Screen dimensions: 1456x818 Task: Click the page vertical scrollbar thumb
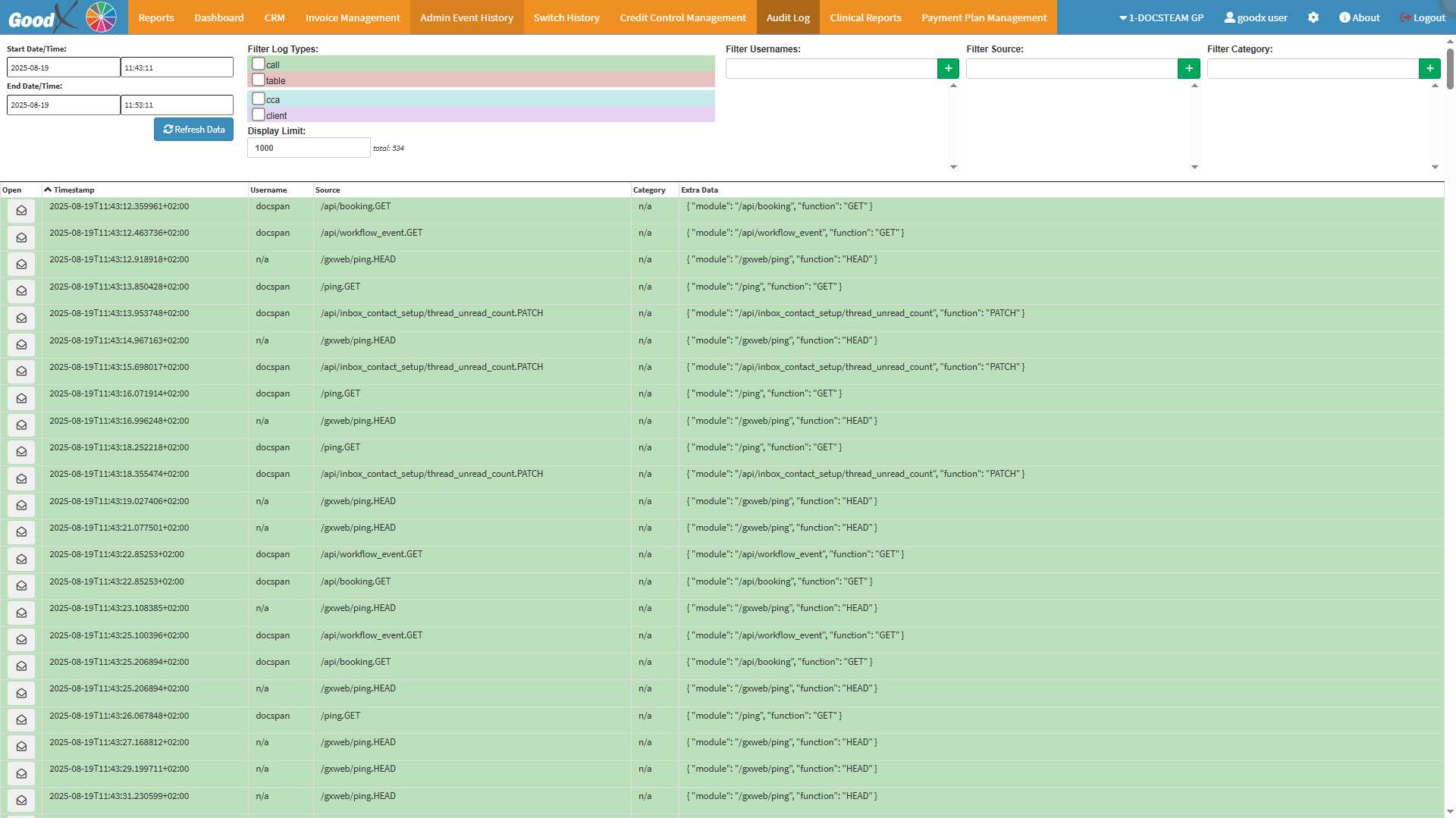point(1450,68)
